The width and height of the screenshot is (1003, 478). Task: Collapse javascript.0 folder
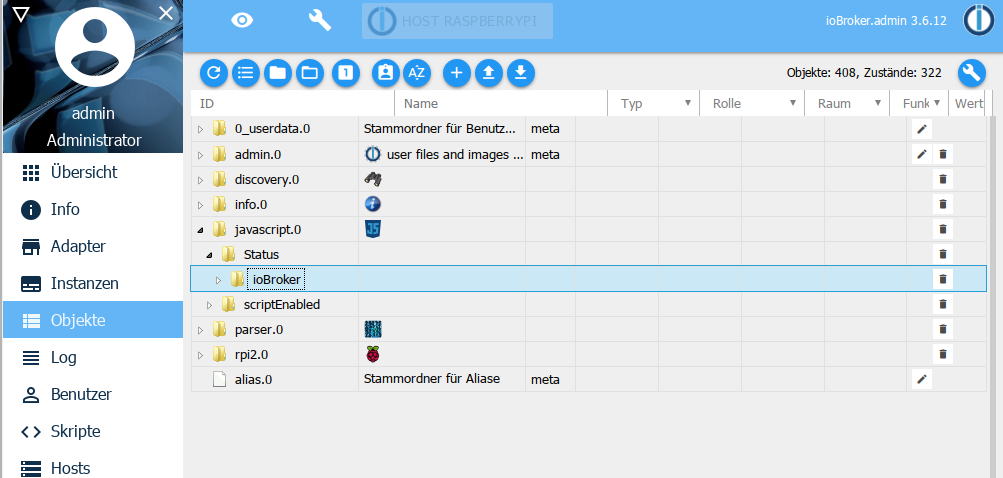(x=200, y=230)
